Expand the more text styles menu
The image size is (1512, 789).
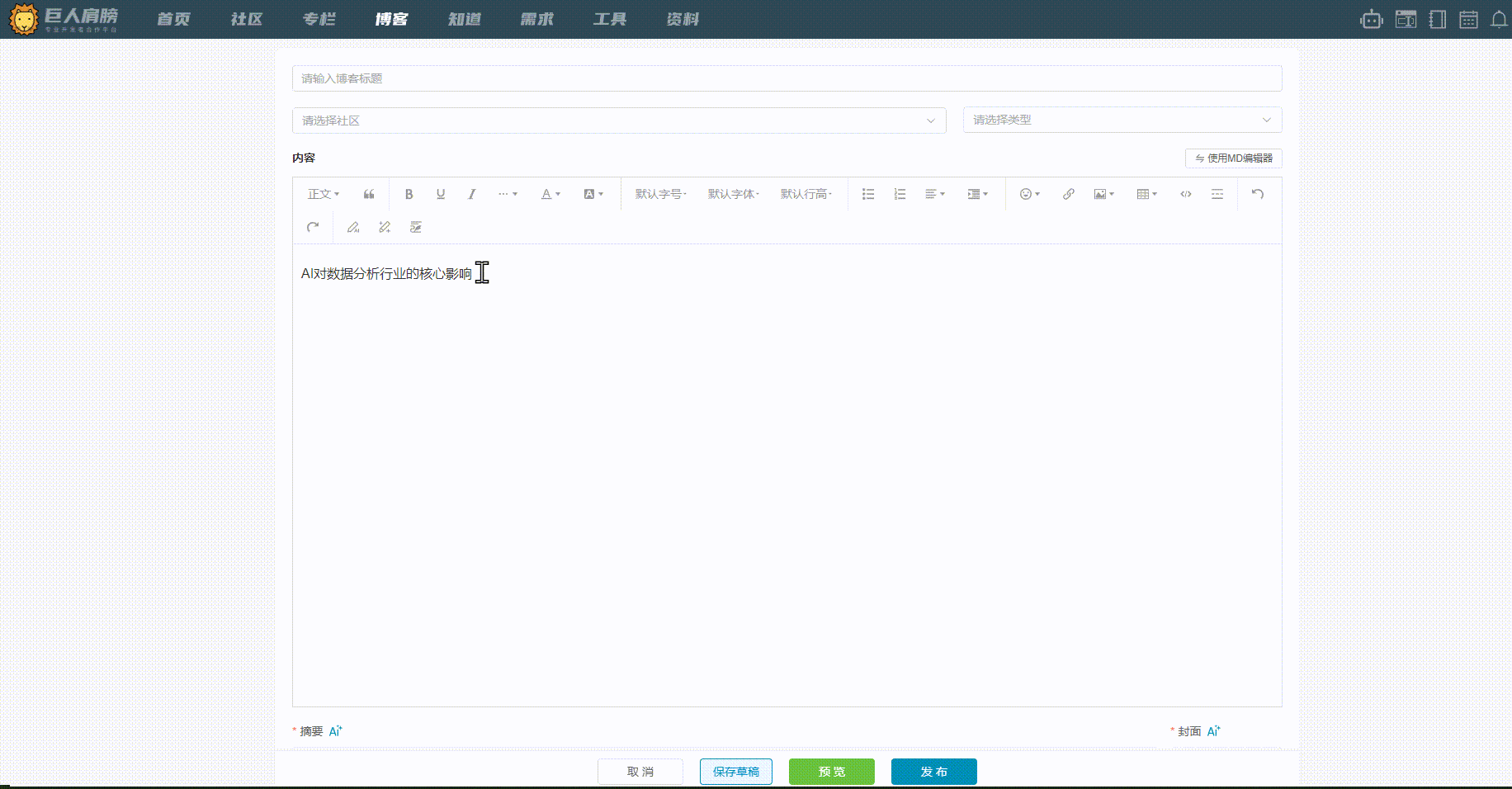click(508, 194)
